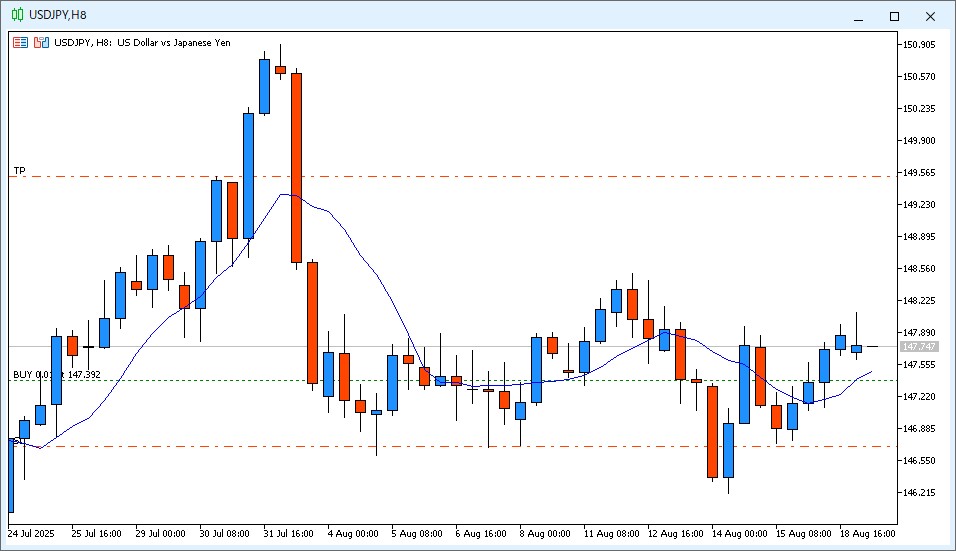Click the 150.905 price scale label
Image resolution: width=956 pixels, height=551 pixels.
pos(918,45)
